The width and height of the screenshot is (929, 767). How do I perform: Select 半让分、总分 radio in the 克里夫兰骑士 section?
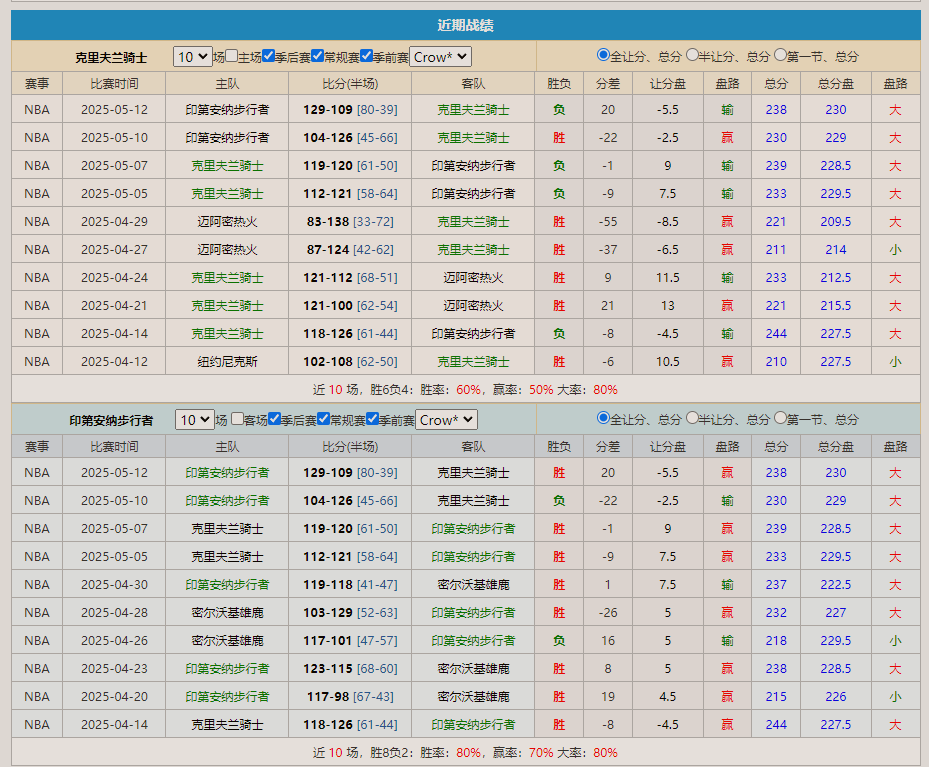(692, 55)
